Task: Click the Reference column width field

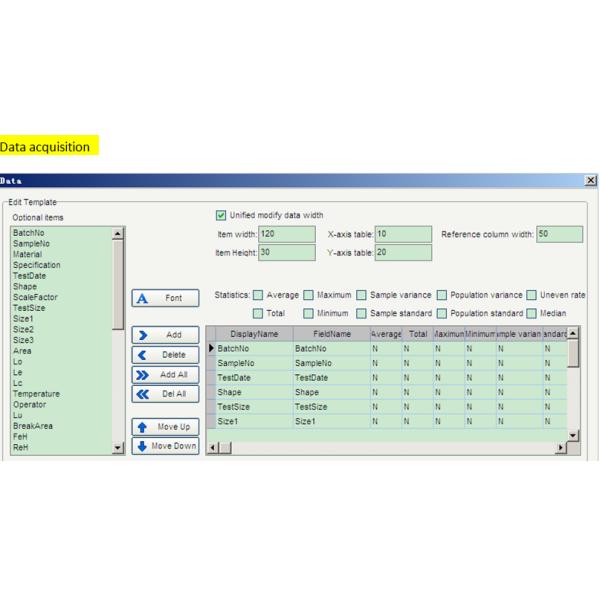Action: coord(558,233)
